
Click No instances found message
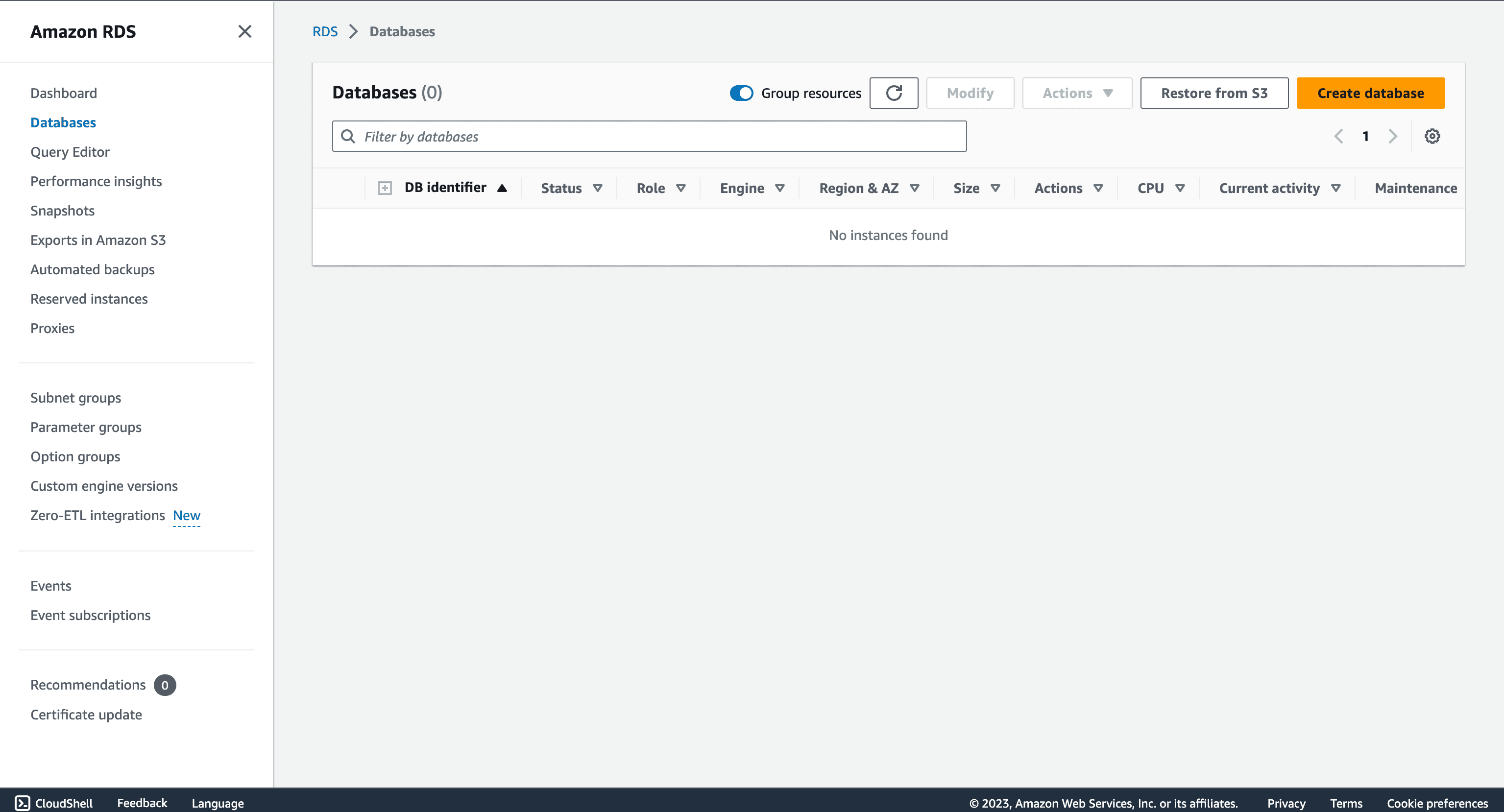tap(888, 235)
